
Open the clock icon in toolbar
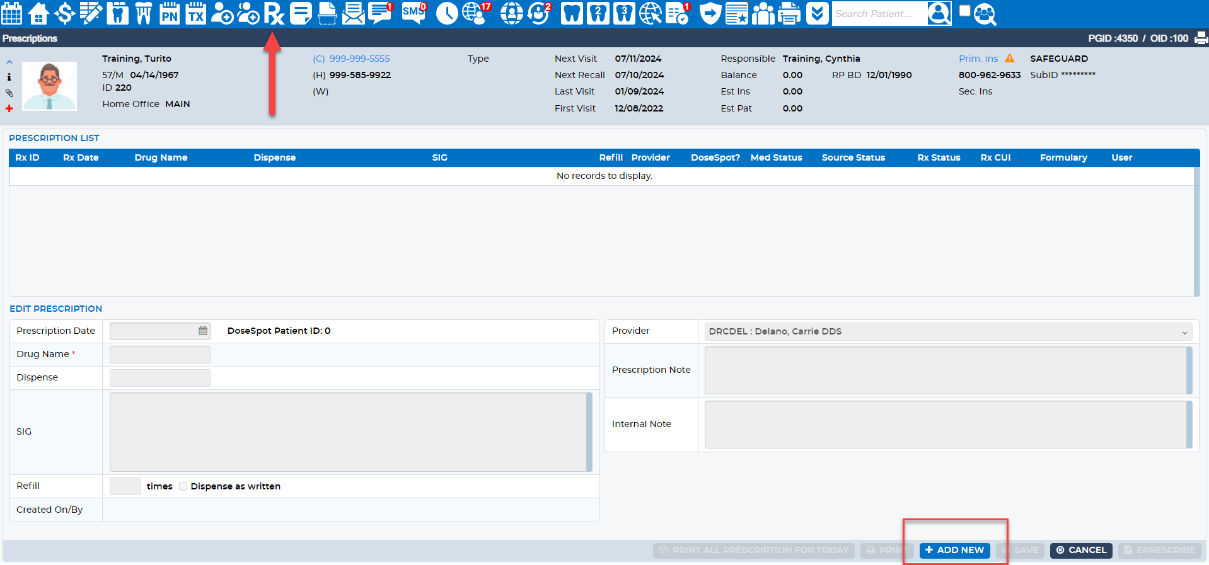click(x=446, y=13)
